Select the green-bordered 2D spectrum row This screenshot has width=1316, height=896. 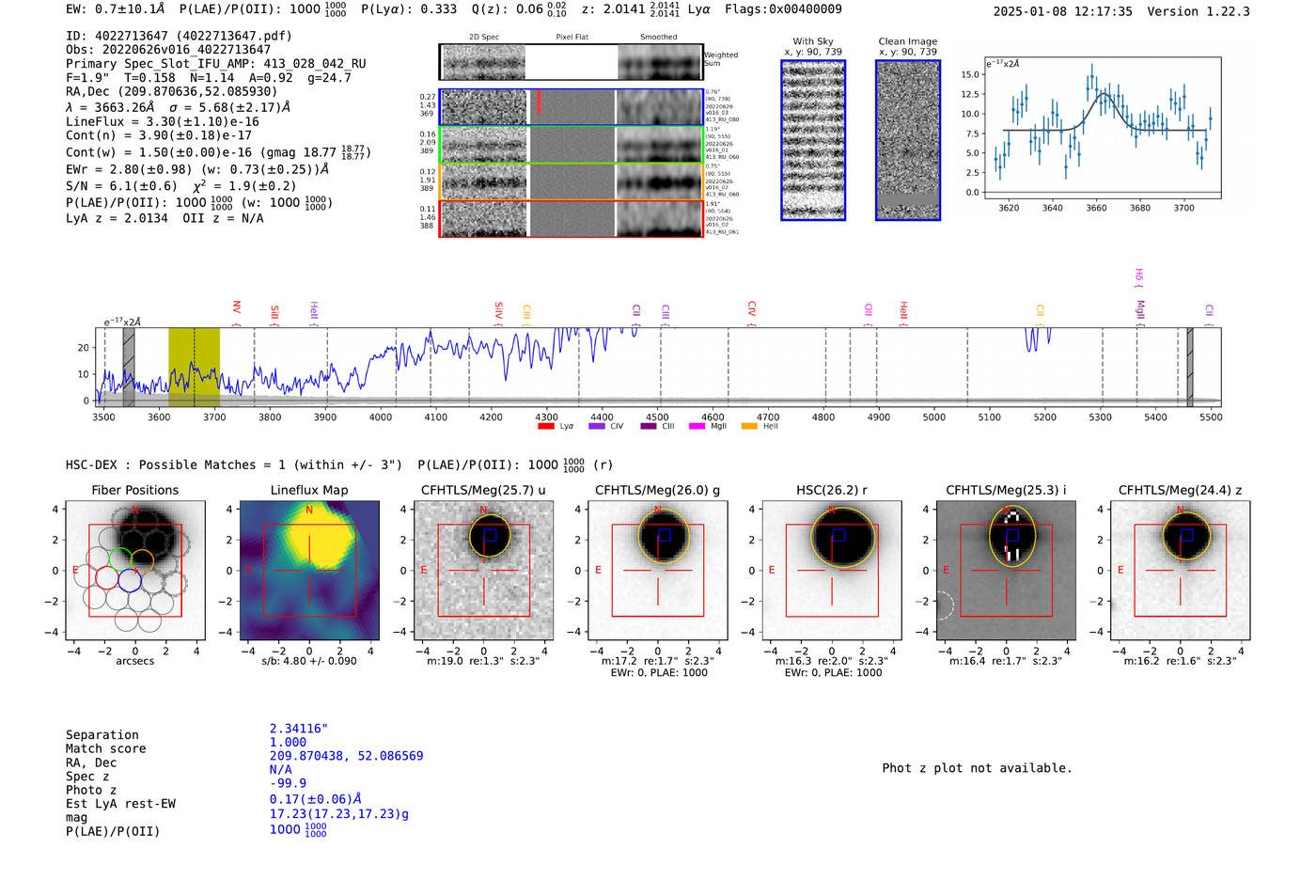pos(571,145)
